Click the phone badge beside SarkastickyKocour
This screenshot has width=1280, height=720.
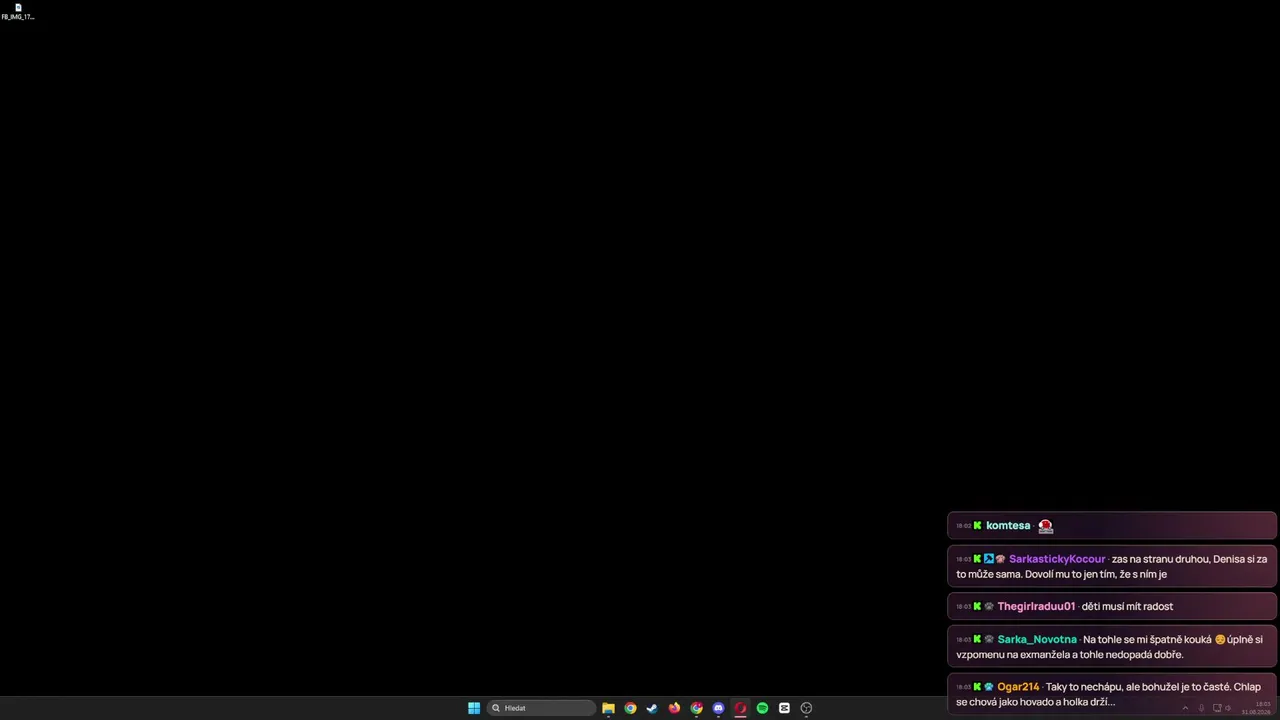pos(1000,559)
